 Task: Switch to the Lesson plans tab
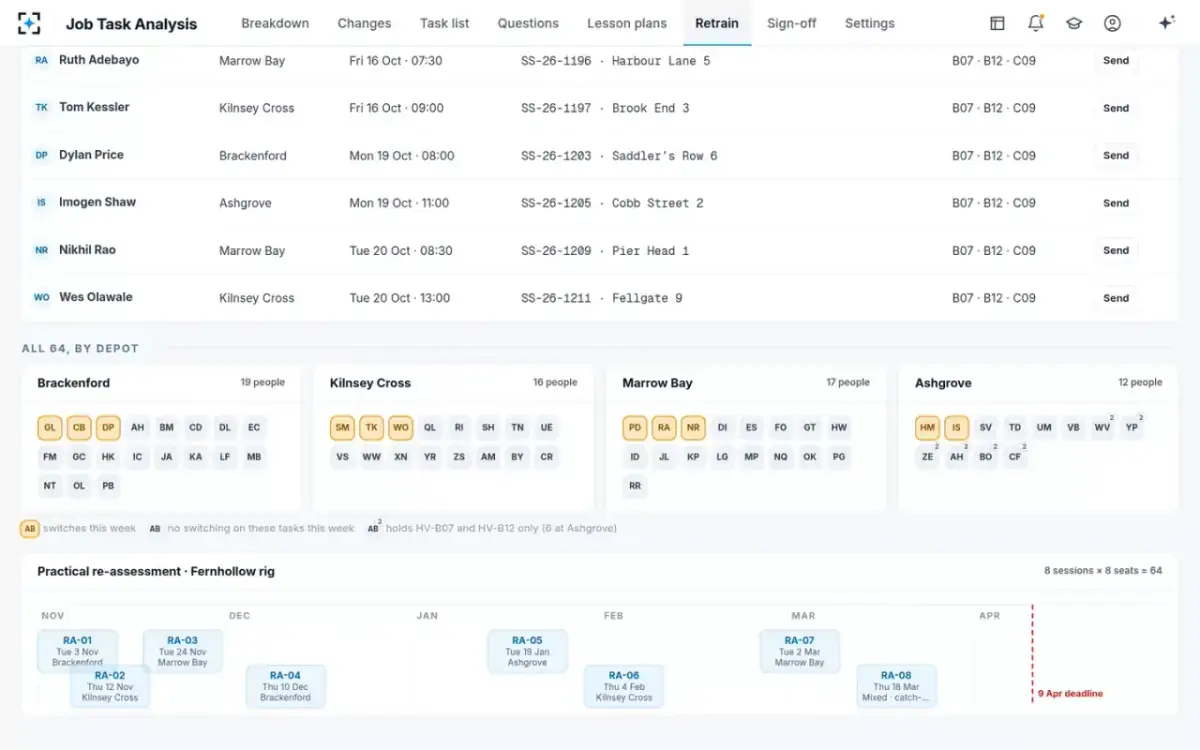coord(627,23)
